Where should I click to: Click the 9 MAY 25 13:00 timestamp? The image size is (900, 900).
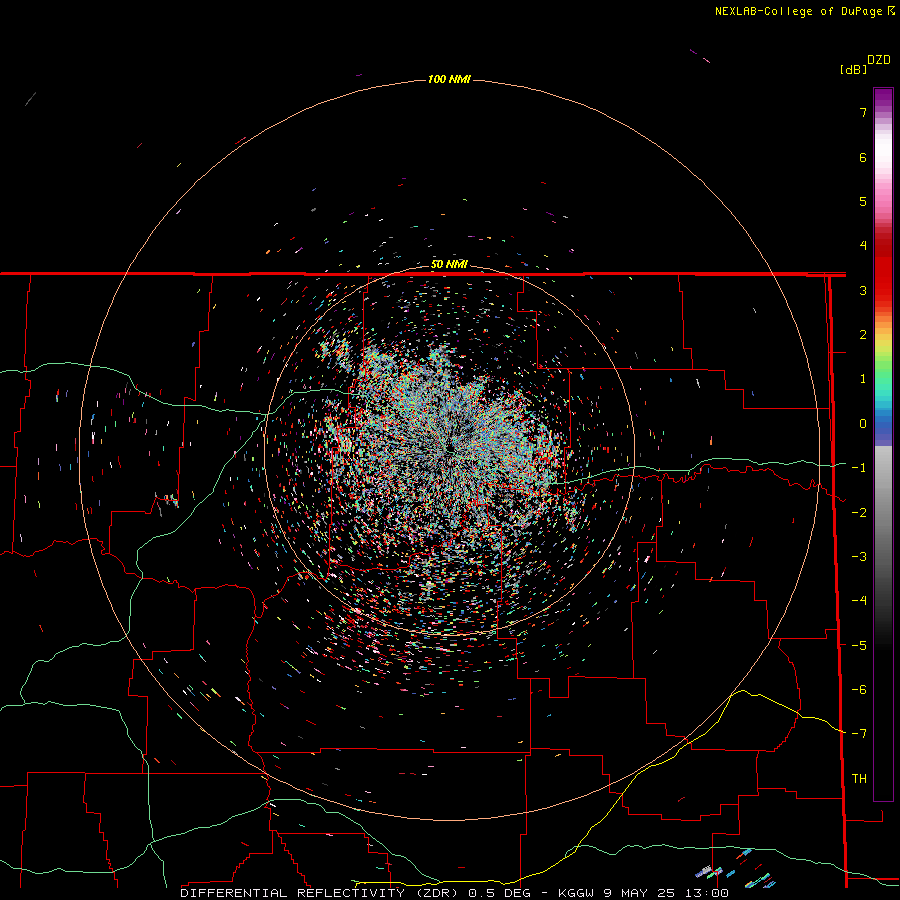click(x=666, y=893)
